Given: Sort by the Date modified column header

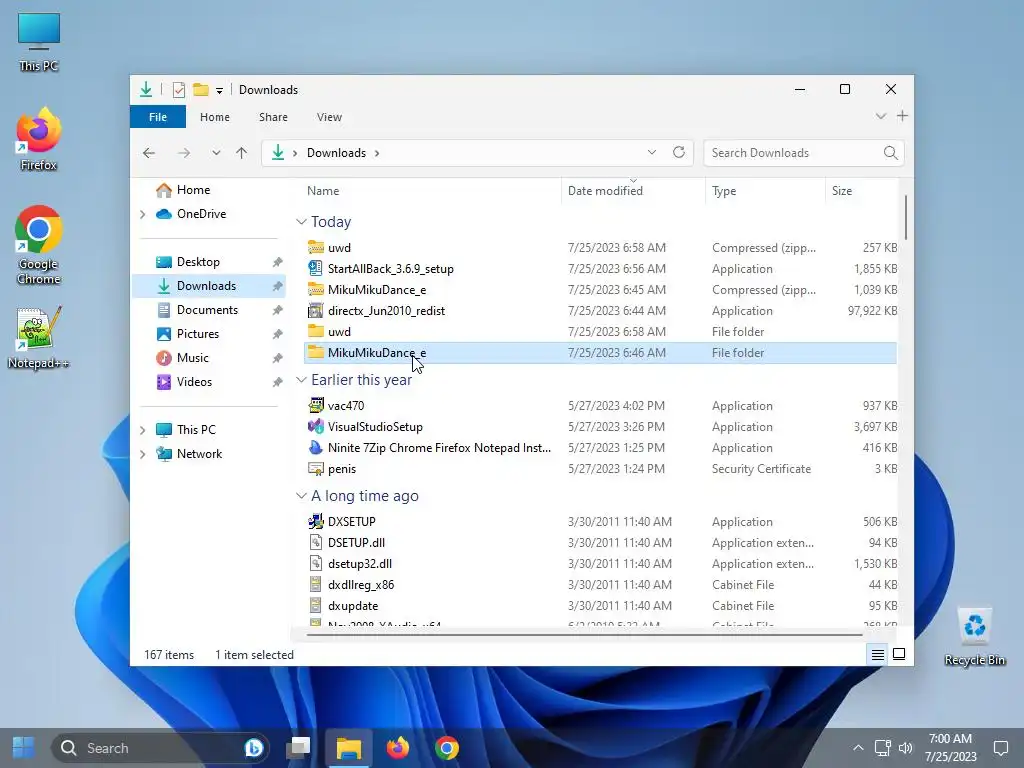Looking at the screenshot, I should 633,191.
